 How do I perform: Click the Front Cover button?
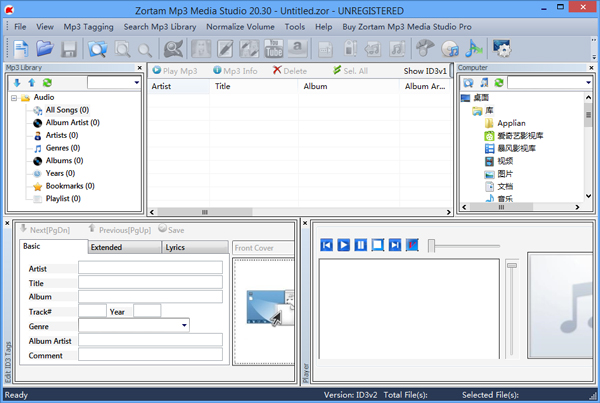tap(263, 248)
